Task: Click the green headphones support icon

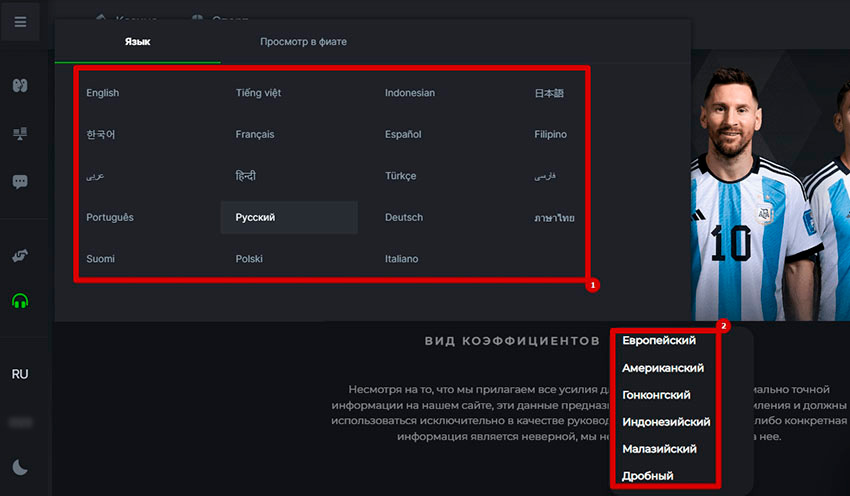Action: [x=20, y=301]
